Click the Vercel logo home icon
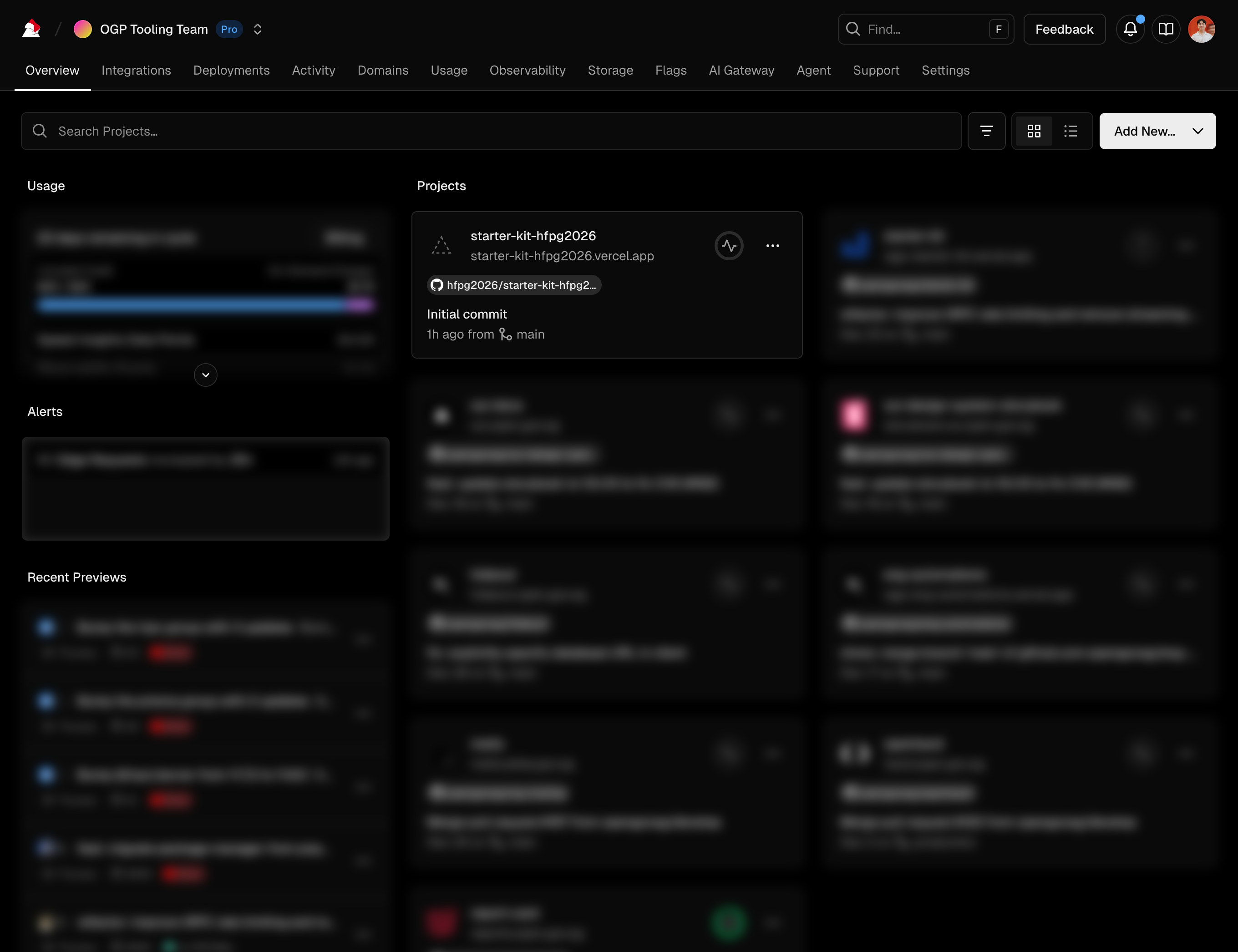This screenshot has width=1238, height=952. (x=31, y=29)
